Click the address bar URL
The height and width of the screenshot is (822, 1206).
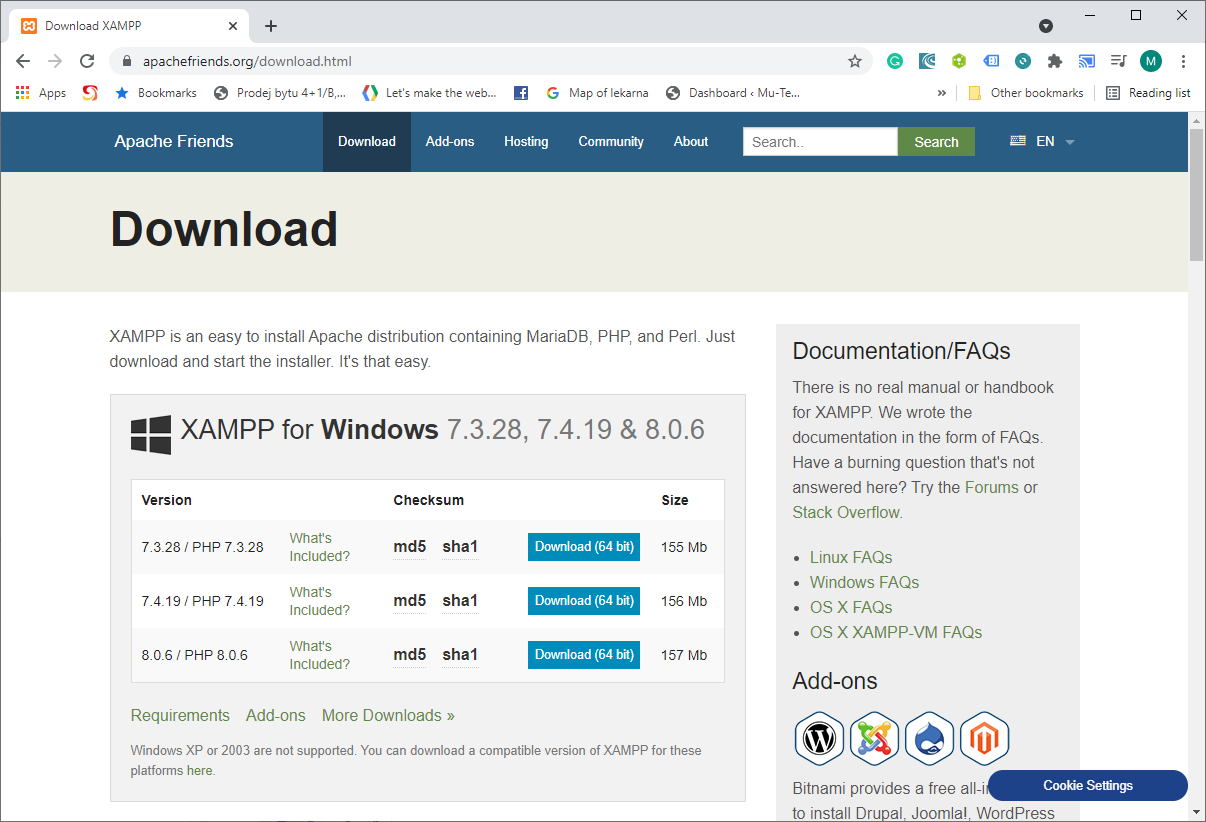[247, 61]
